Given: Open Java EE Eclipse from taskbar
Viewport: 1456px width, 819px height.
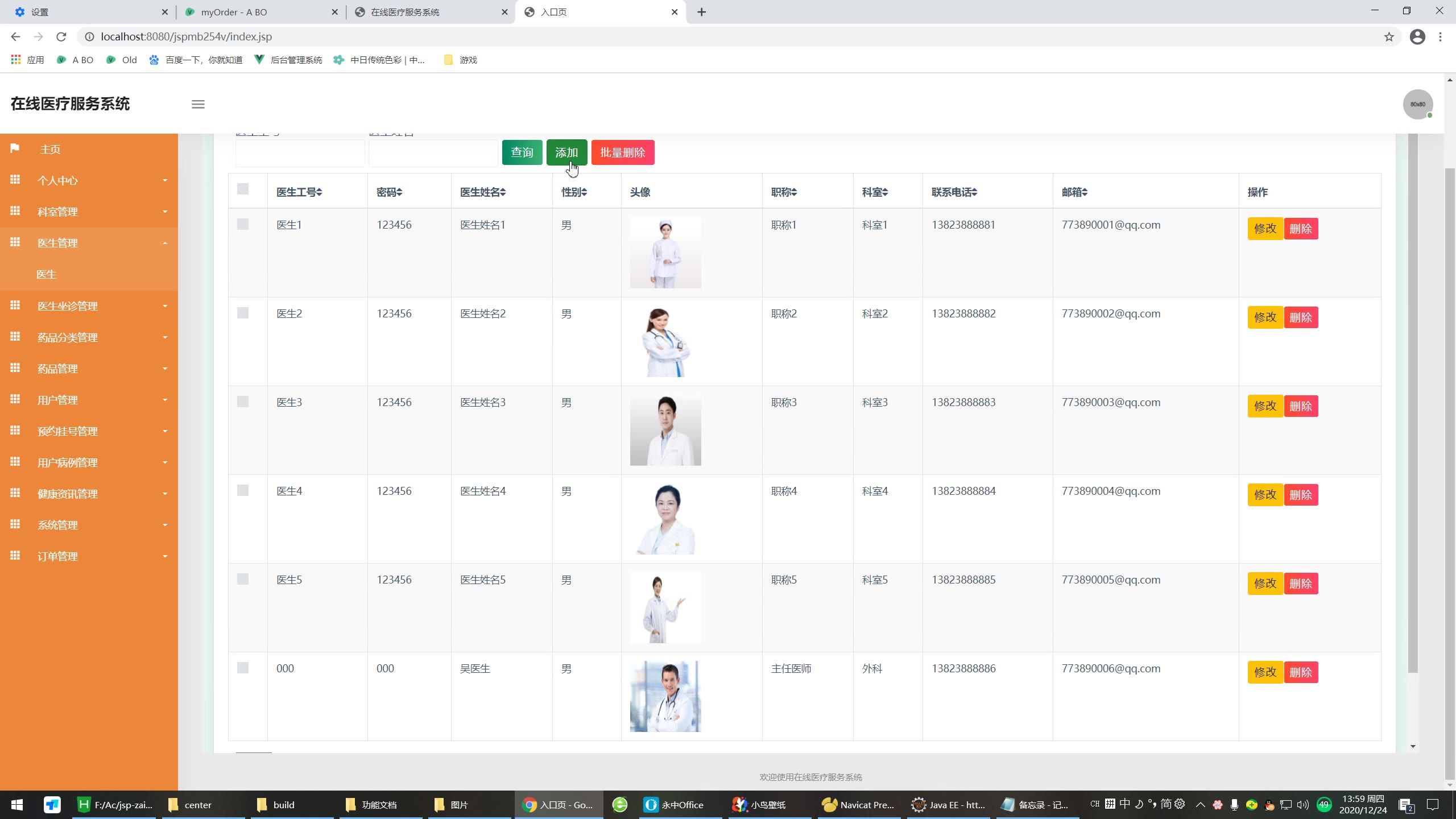Looking at the screenshot, I should [948, 805].
